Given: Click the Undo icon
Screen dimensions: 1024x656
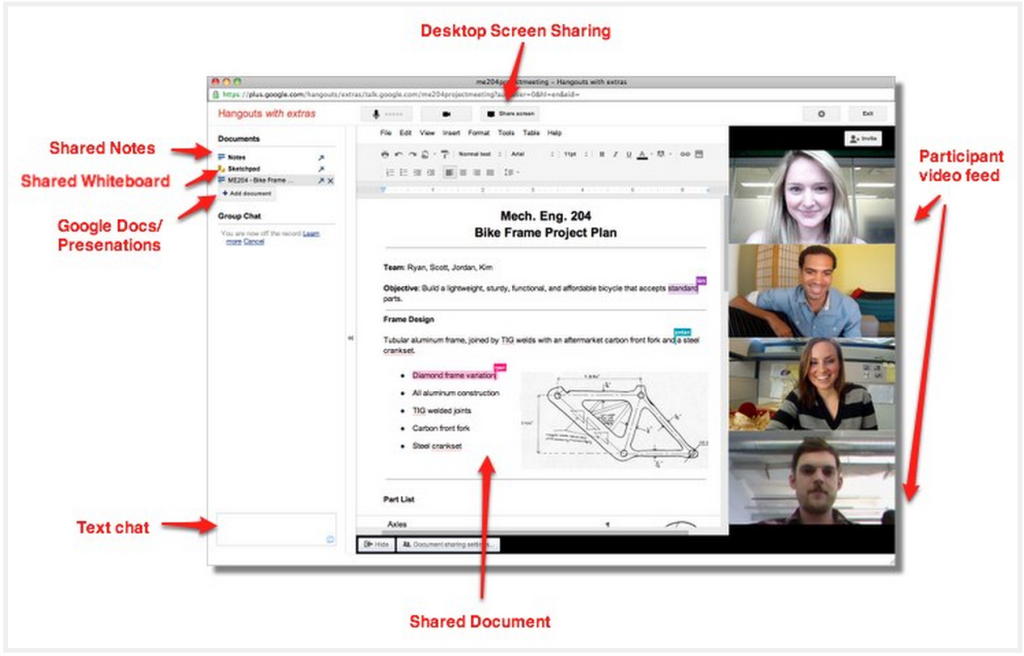Looking at the screenshot, I should [x=398, y=154].
